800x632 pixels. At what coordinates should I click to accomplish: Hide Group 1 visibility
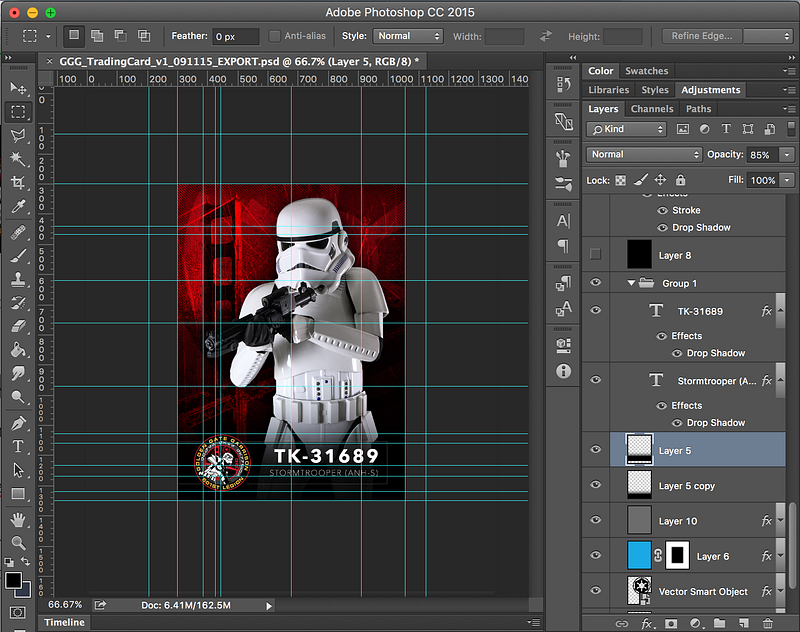(x=595, y=282)
